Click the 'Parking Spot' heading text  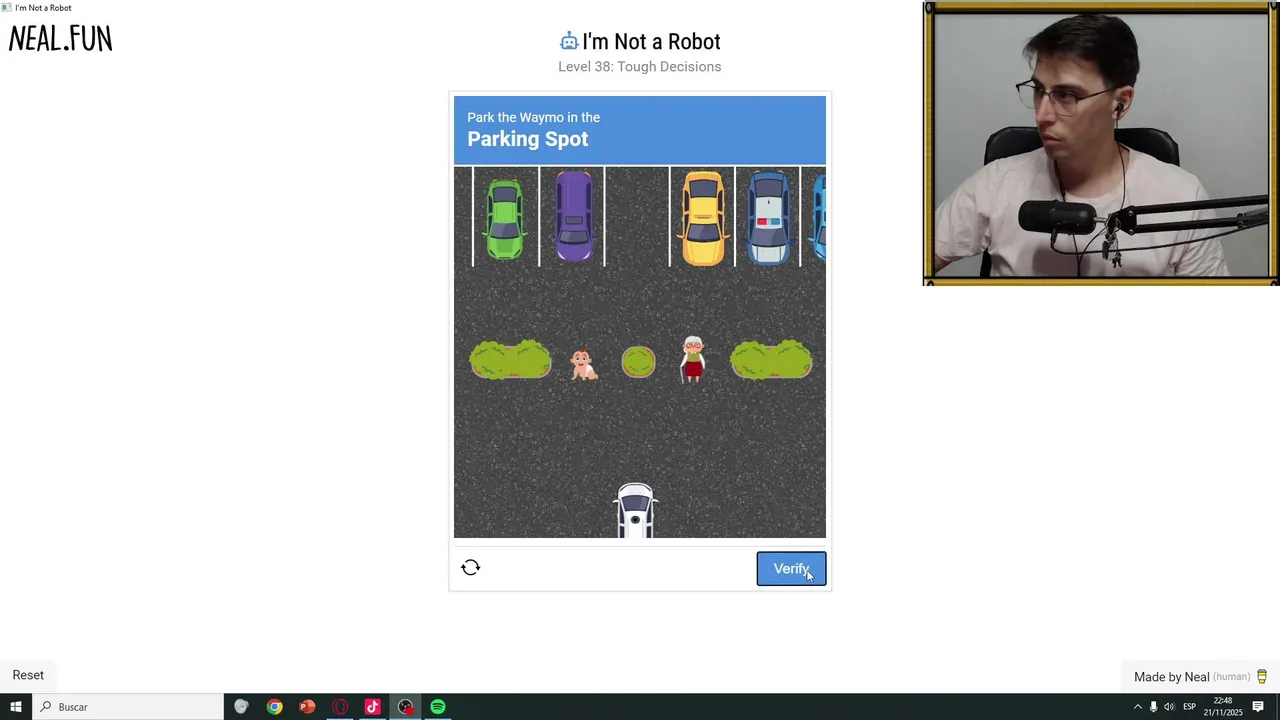point(528,139)
